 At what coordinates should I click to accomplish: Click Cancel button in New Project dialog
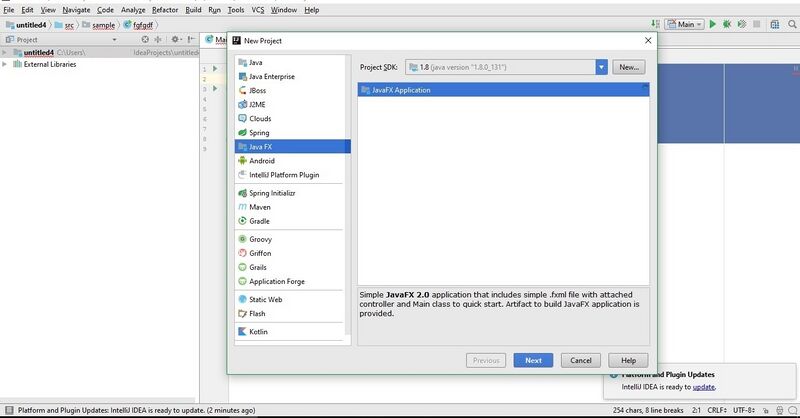(x=581, y=360)
